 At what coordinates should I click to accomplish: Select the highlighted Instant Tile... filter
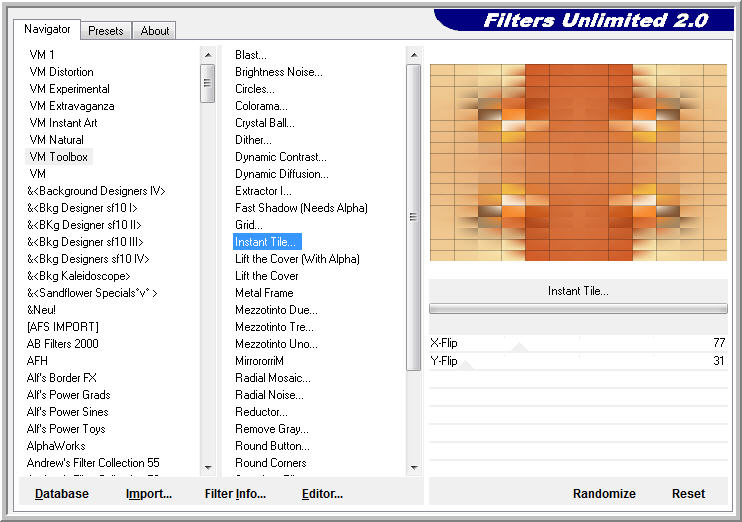click(267, 242)
